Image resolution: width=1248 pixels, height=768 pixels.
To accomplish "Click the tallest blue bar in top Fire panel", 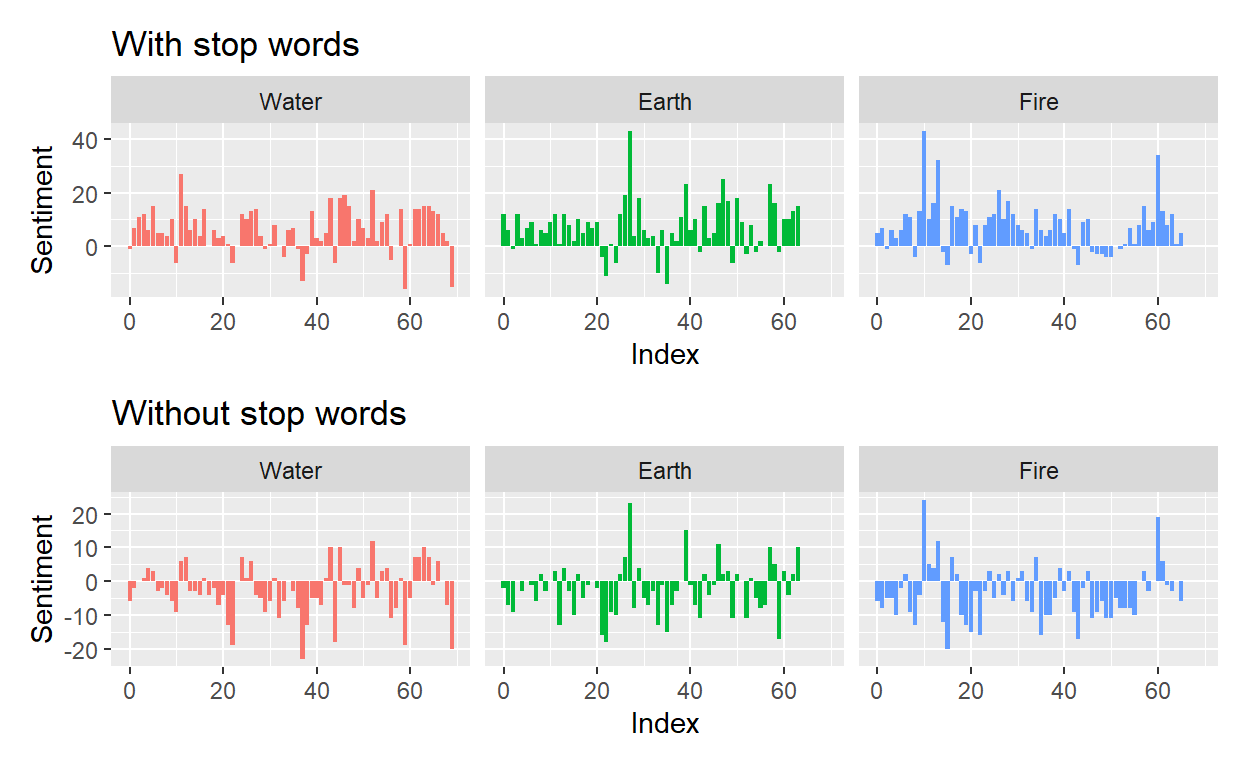I will pyautogui.click(x=924, y=188).
